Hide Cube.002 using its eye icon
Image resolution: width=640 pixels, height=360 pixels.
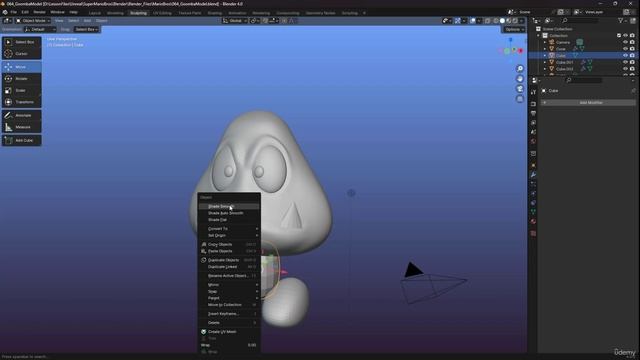(x=625, y=69)
